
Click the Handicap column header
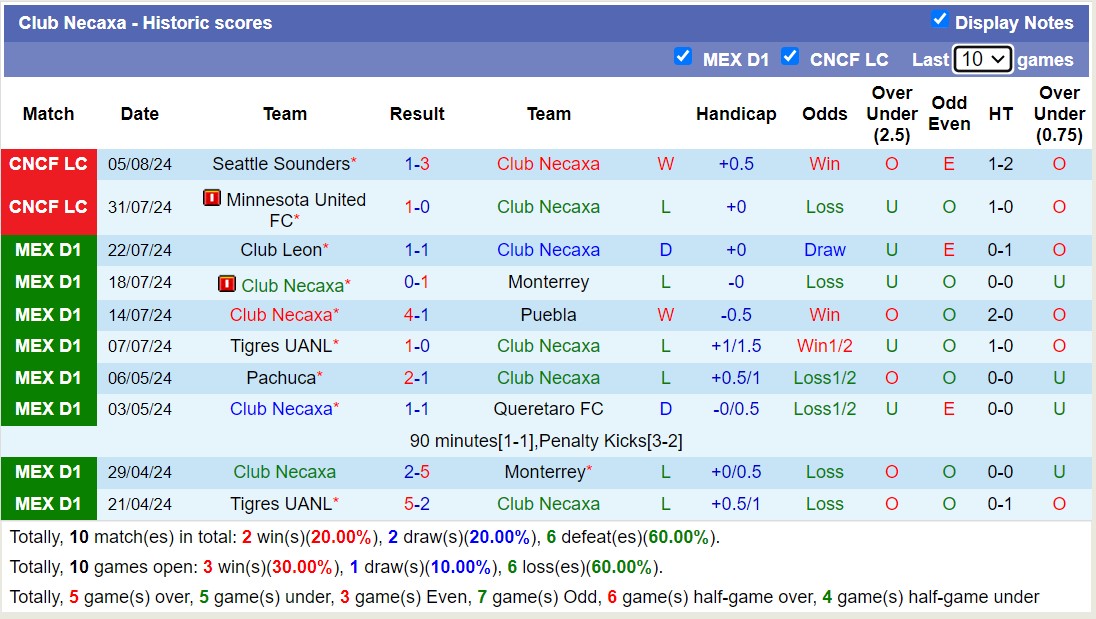pyautogui.click(x=736, y=114)
